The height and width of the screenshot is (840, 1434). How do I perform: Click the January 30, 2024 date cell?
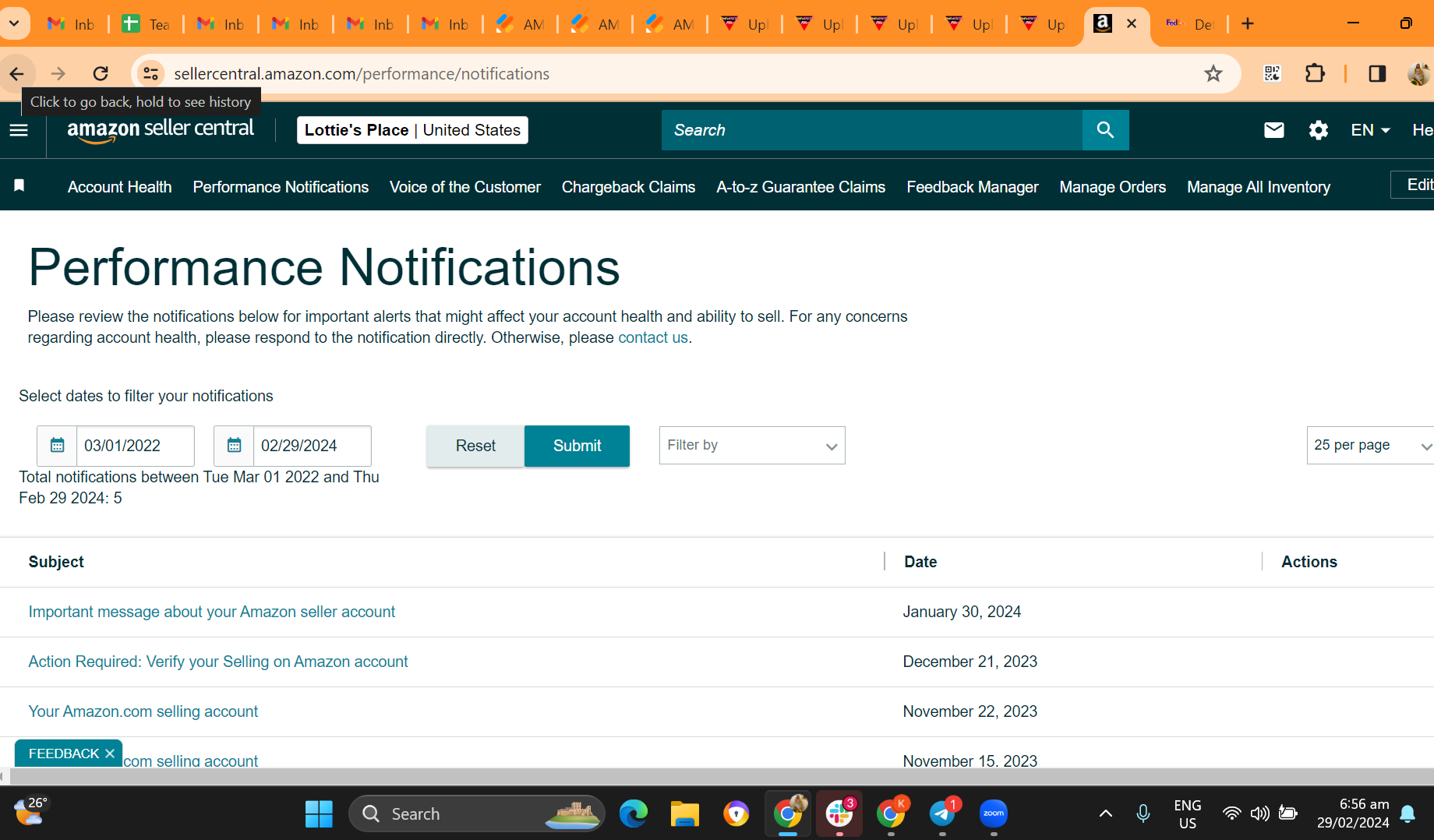tap(962, 612)
